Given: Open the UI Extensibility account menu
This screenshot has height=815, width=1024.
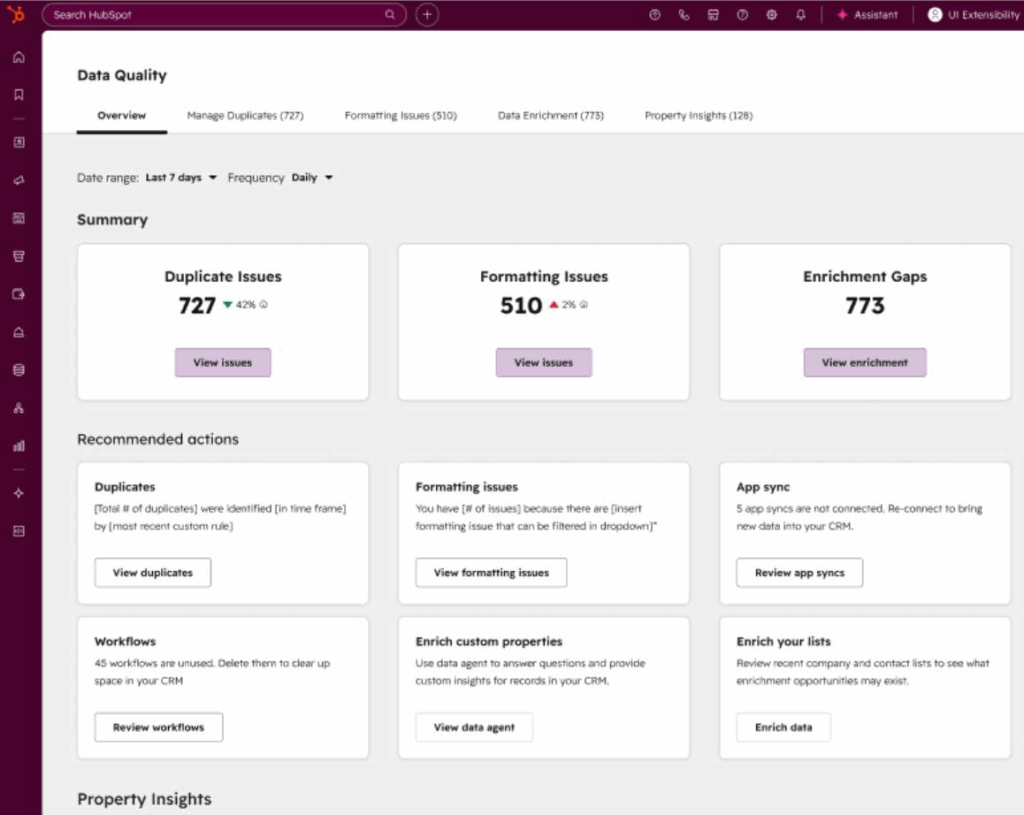Looking at the screenshot, I should pyautogui.click(x=974, y=14).
